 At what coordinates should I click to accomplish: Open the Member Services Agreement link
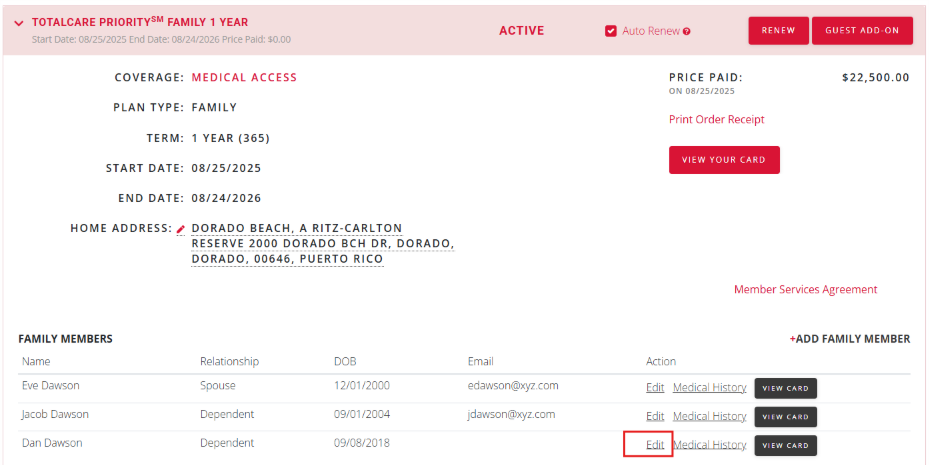[805, 289]
